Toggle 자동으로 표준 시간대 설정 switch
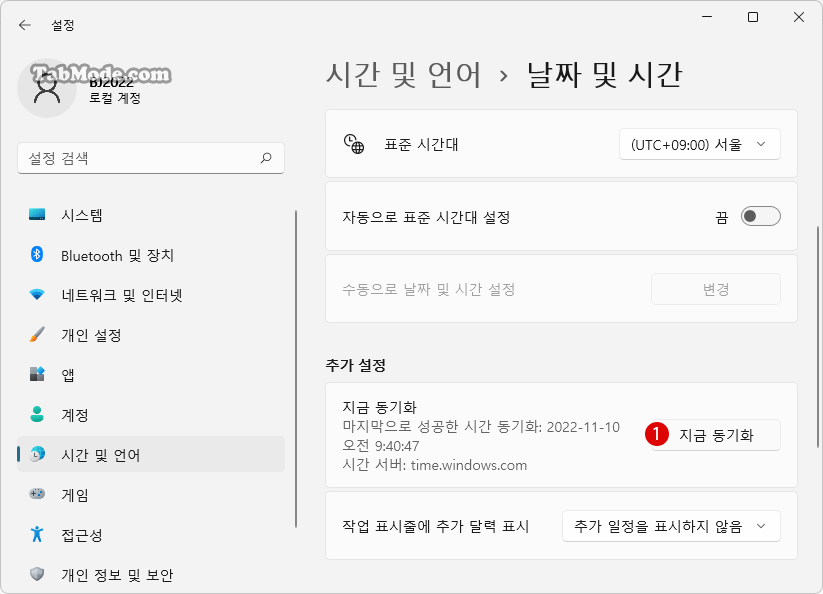The image size is (823, 594). 761,216
